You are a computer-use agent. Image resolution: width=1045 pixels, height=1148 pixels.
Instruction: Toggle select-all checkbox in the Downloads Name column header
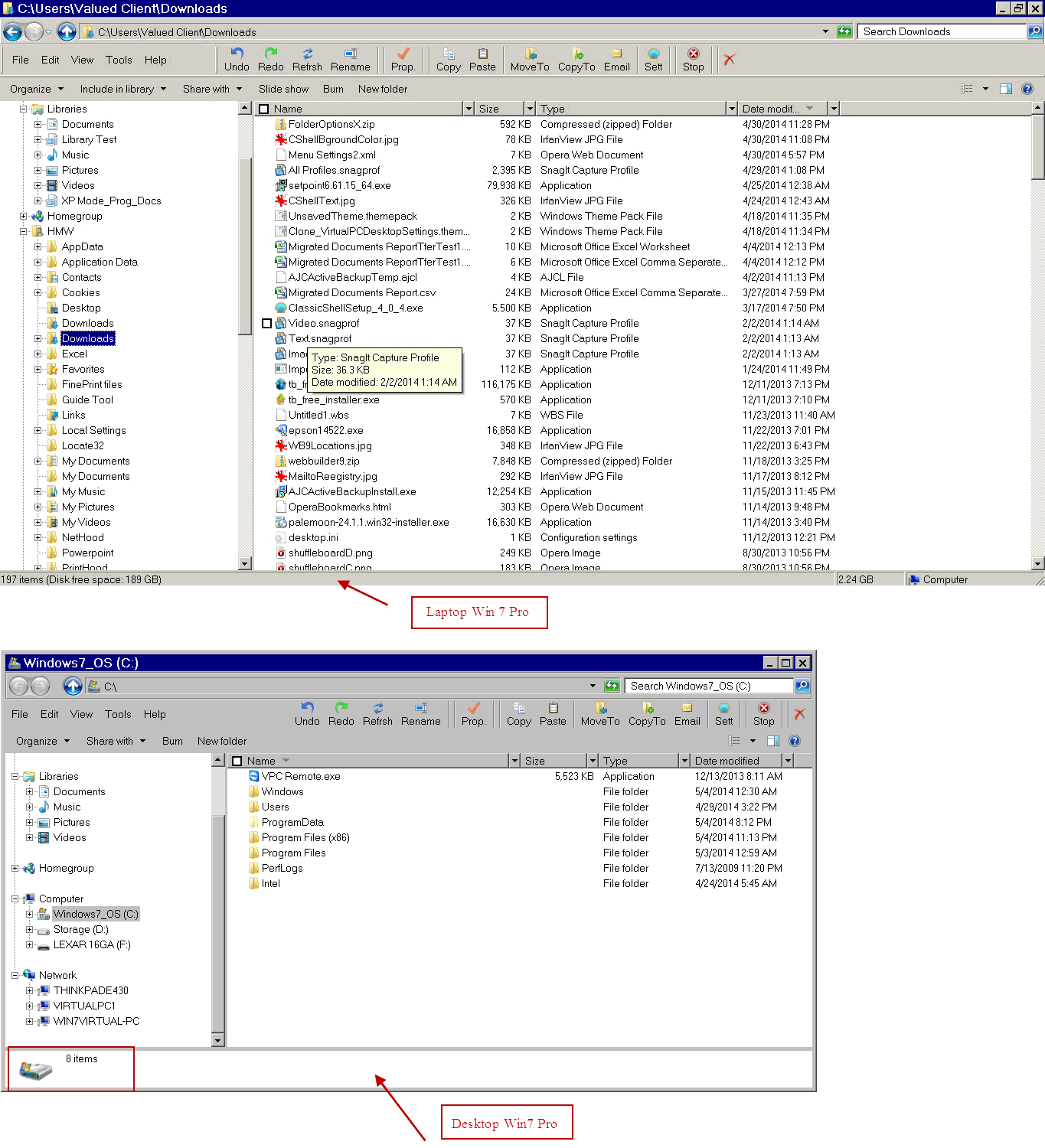pyautogui.click(x=264, y=109)
